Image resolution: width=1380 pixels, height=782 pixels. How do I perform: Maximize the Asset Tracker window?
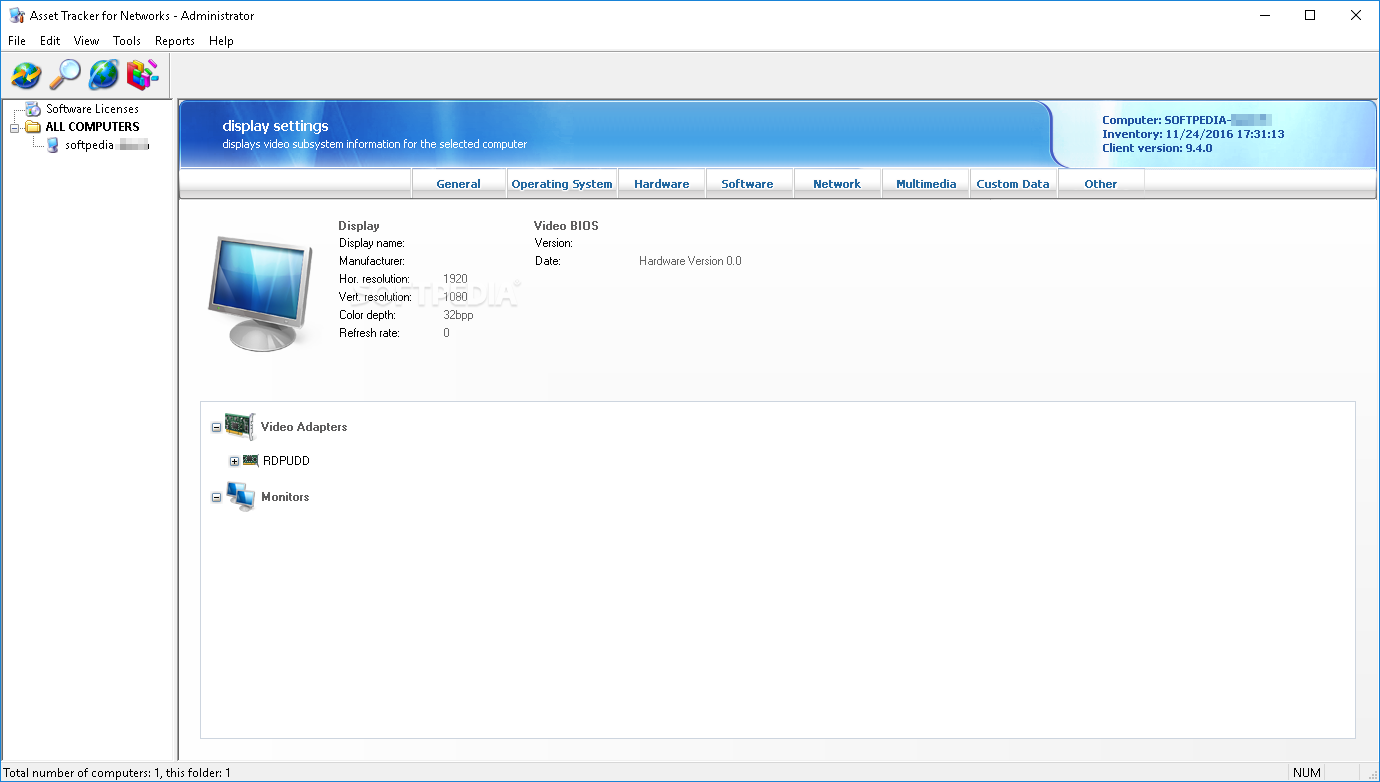click(x=1310, y=15)
